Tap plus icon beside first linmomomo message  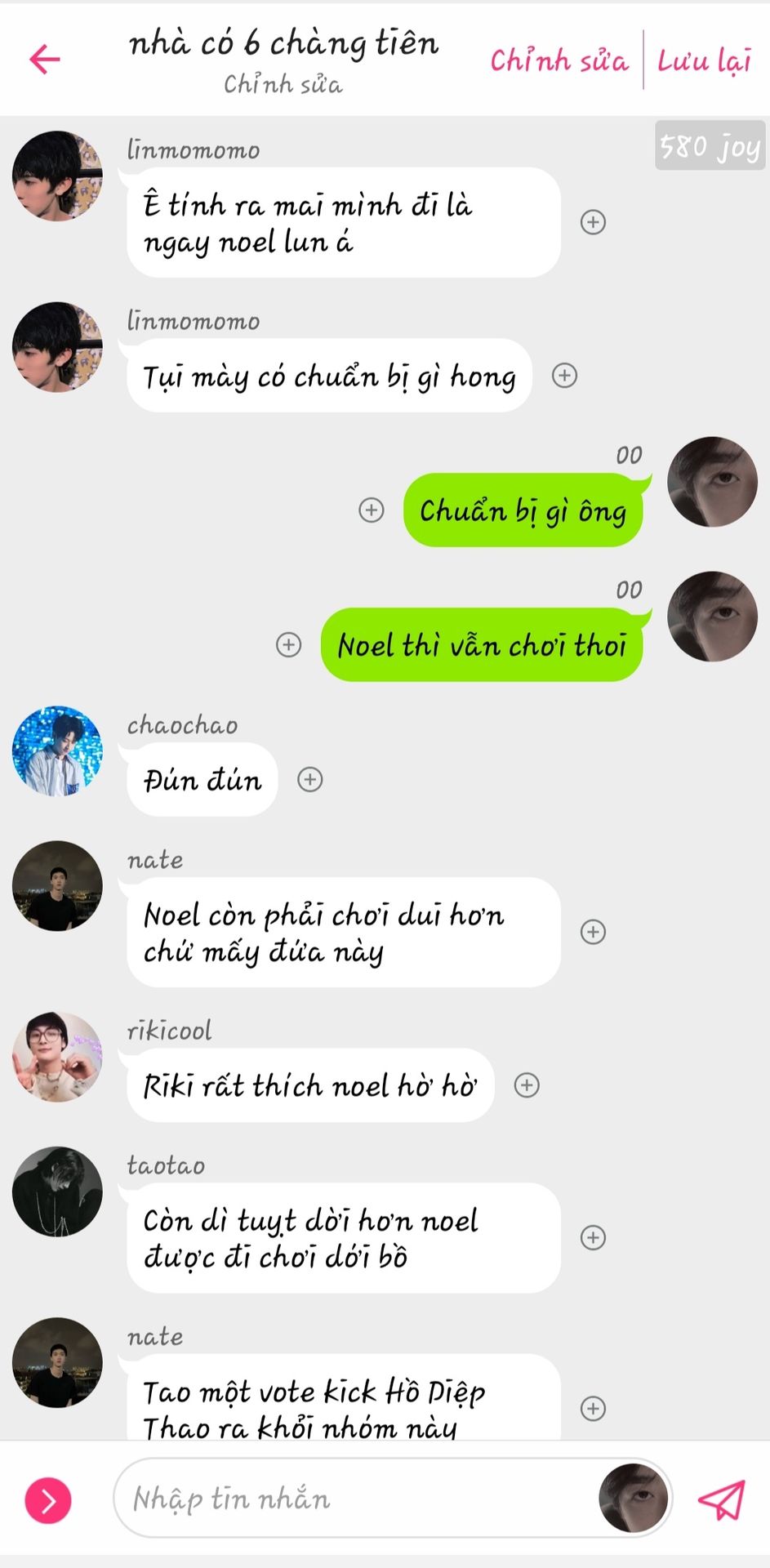593,222
